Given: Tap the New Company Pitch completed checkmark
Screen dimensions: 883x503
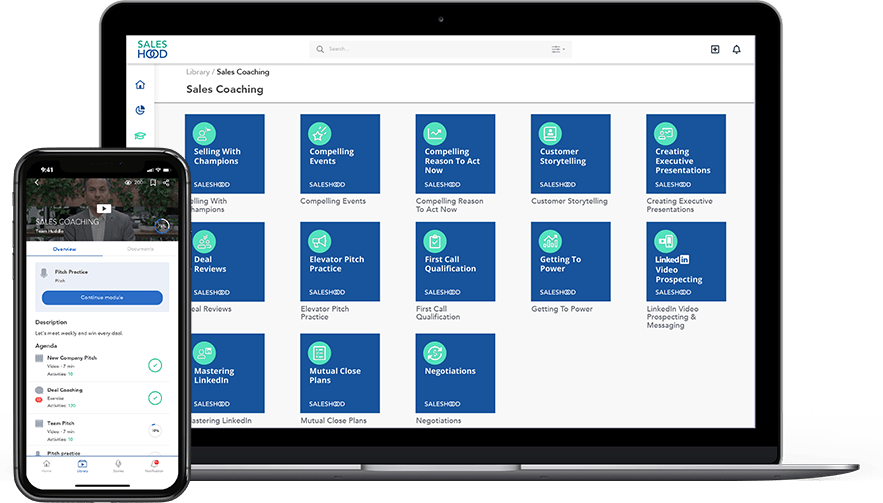Looking at the screenshot, I should tap(155, 366).
